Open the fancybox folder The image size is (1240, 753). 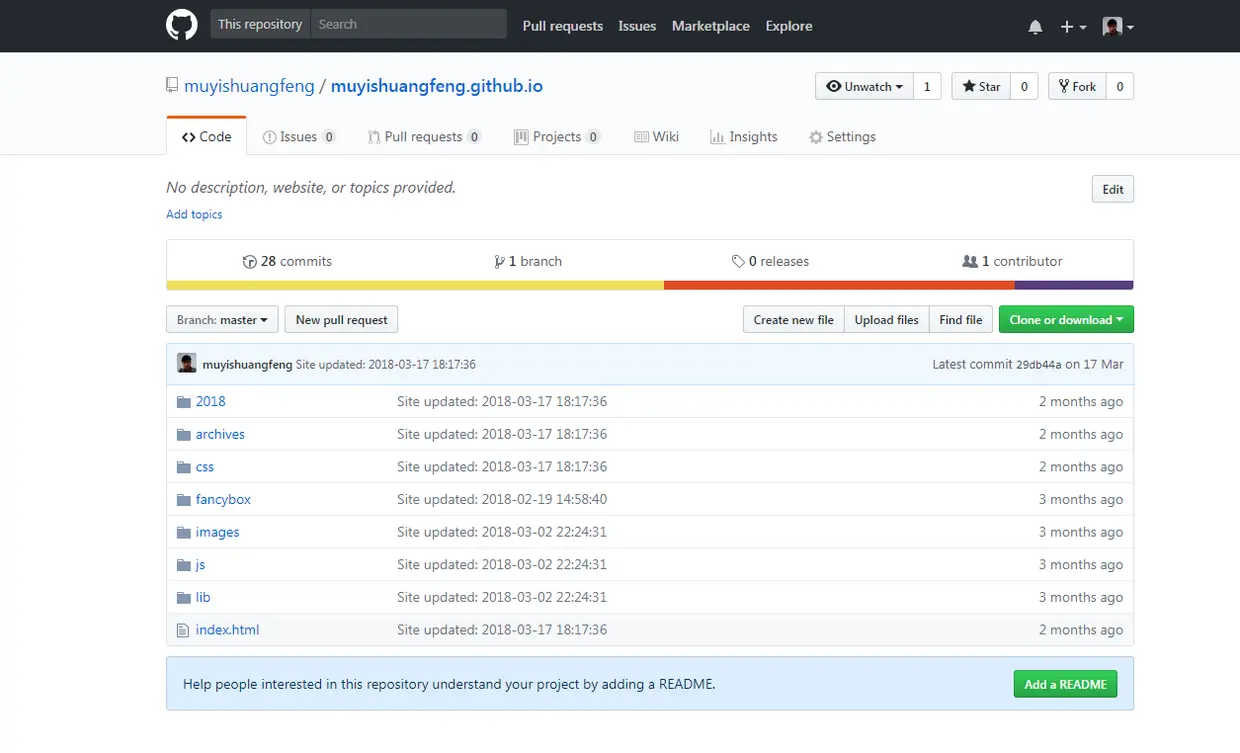click(223, 499)
